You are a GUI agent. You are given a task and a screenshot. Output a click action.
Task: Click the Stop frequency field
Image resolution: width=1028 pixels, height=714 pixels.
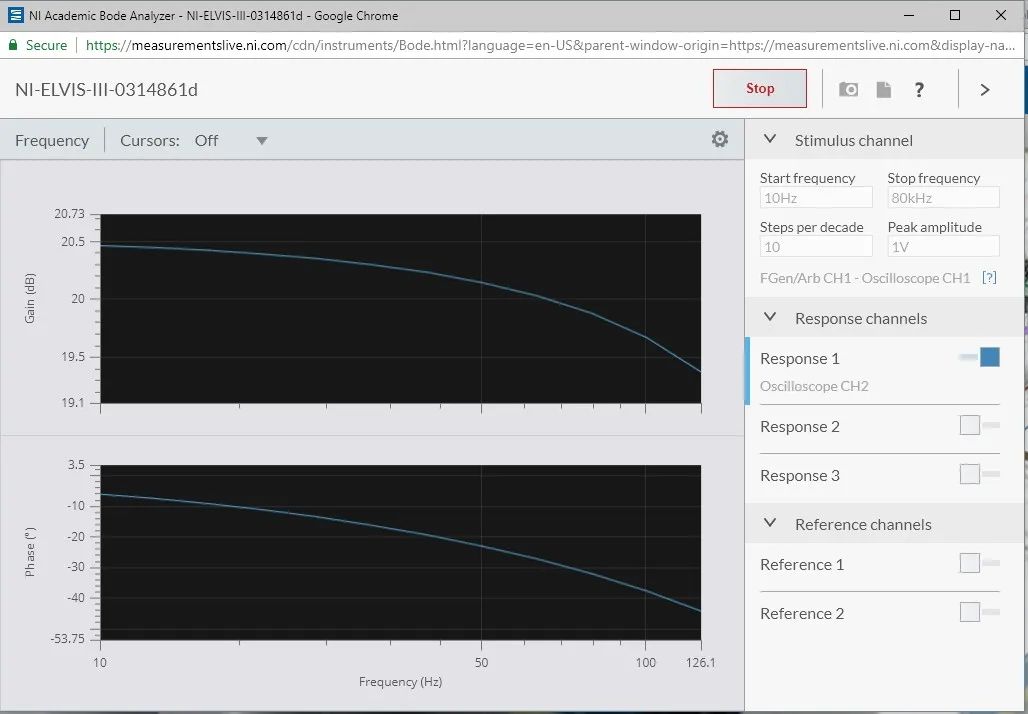943,197
